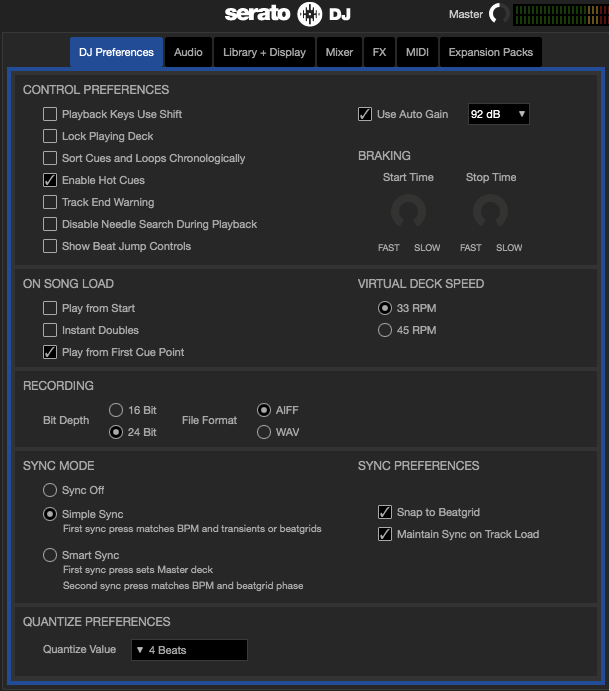Disable the Enable Hot Cues checkbox
The width and height of the screenshot is (609, 691).
point(50,180)
